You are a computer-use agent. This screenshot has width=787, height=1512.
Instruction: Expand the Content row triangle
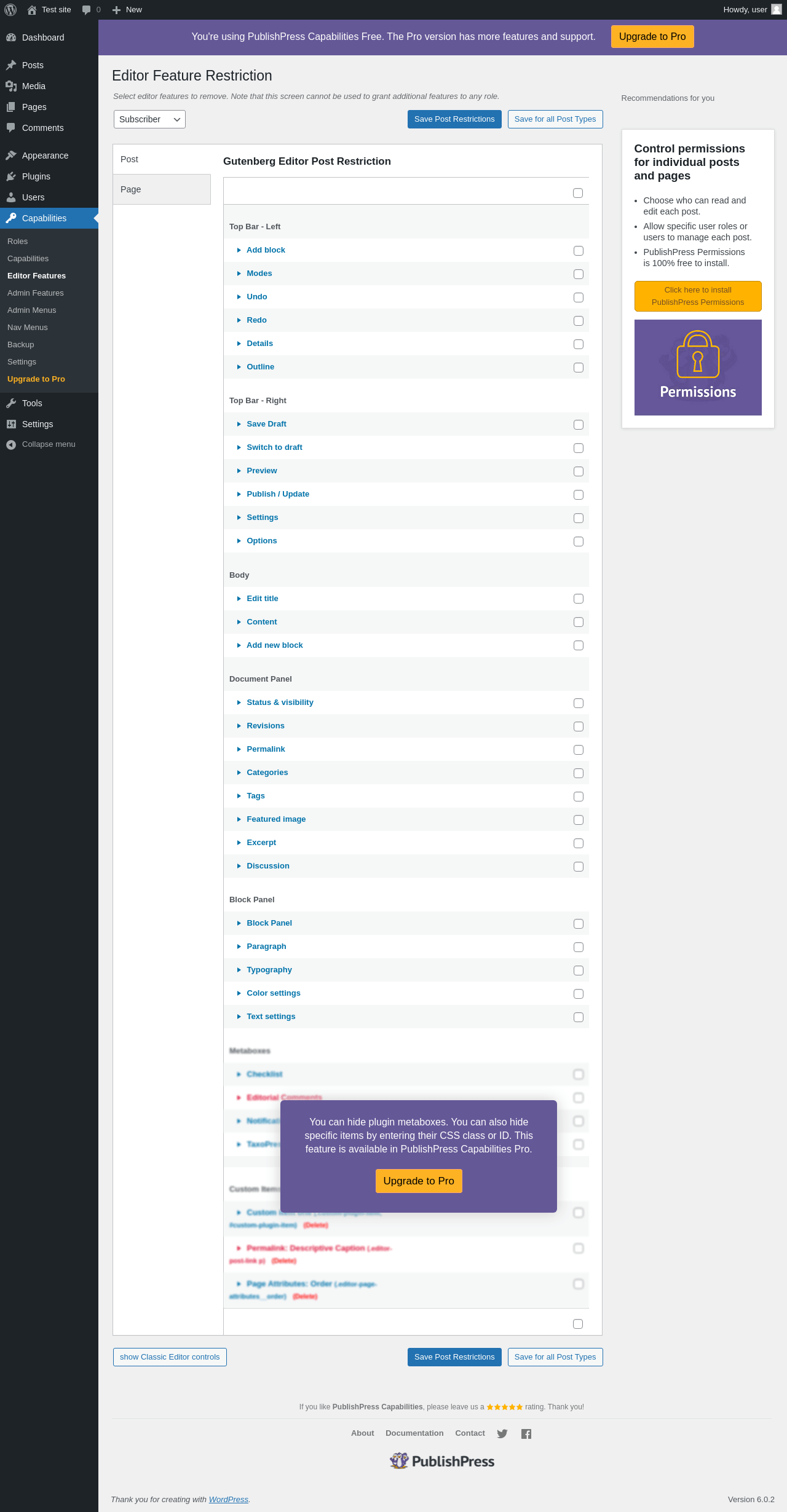pyautogui.click(x=239, y=622)
